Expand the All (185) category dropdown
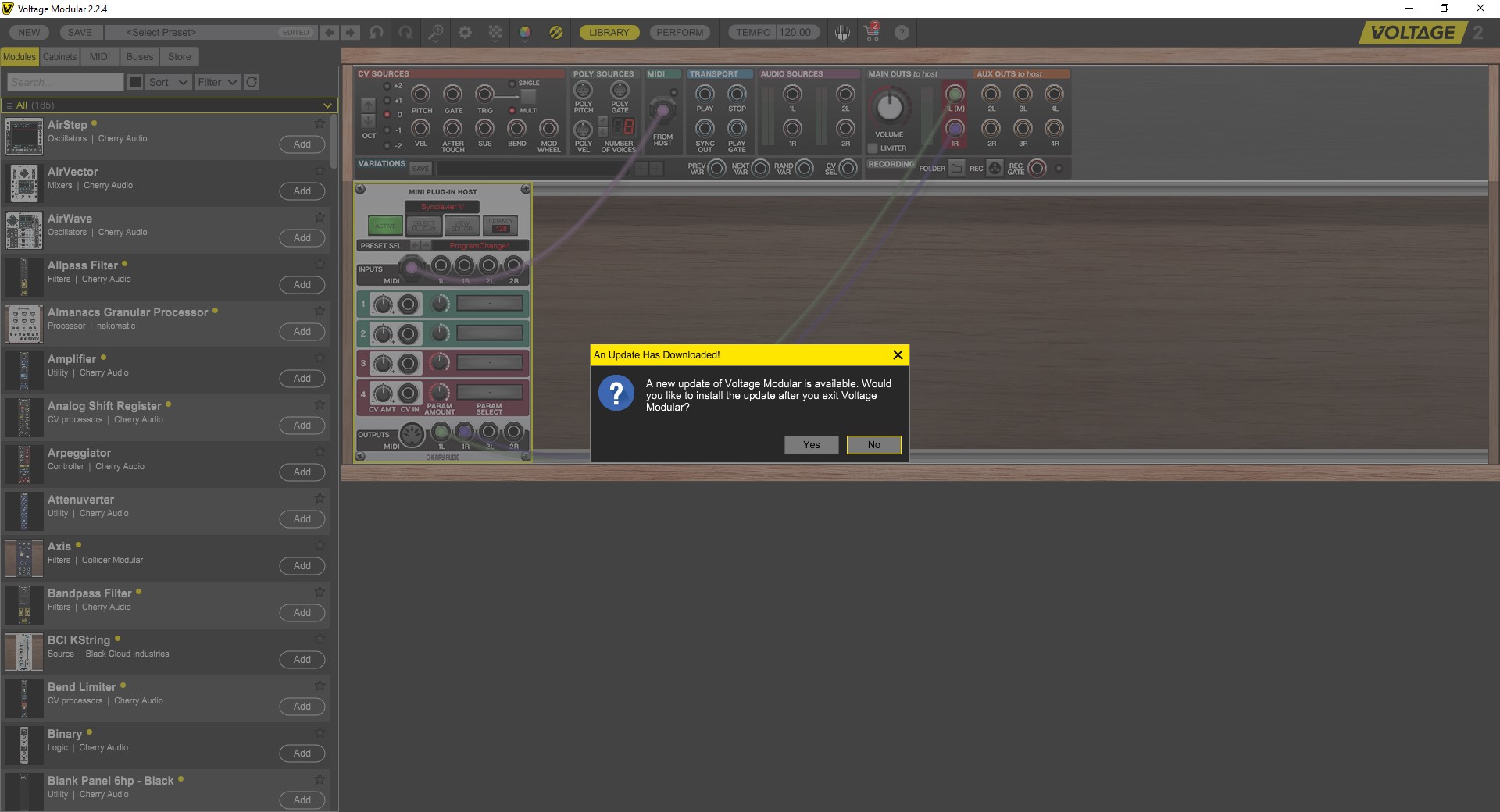Viewport: 1500px width, 812px height. pos(170,105)
